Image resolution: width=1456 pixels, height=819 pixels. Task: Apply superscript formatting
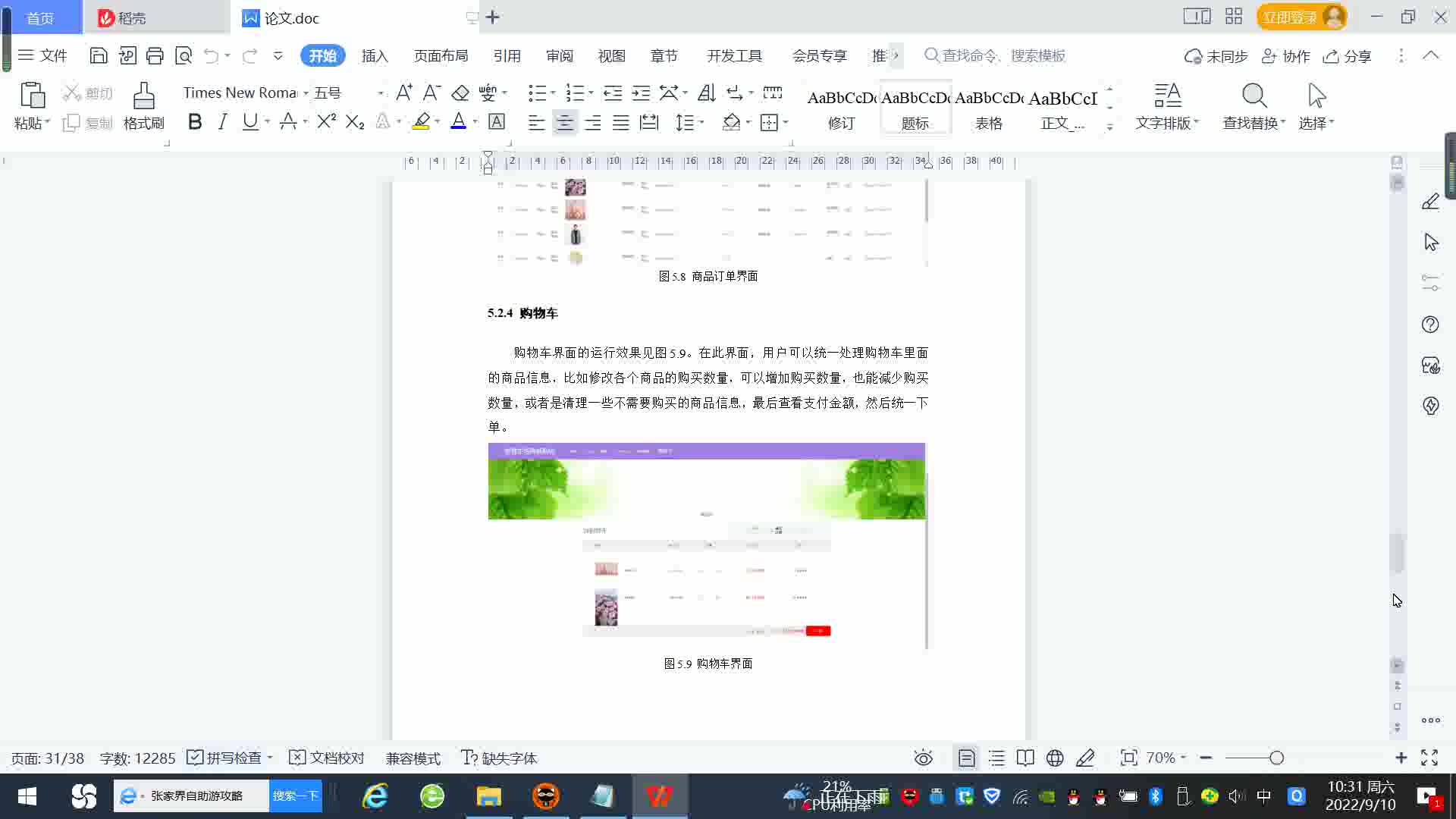pos(326,121)
